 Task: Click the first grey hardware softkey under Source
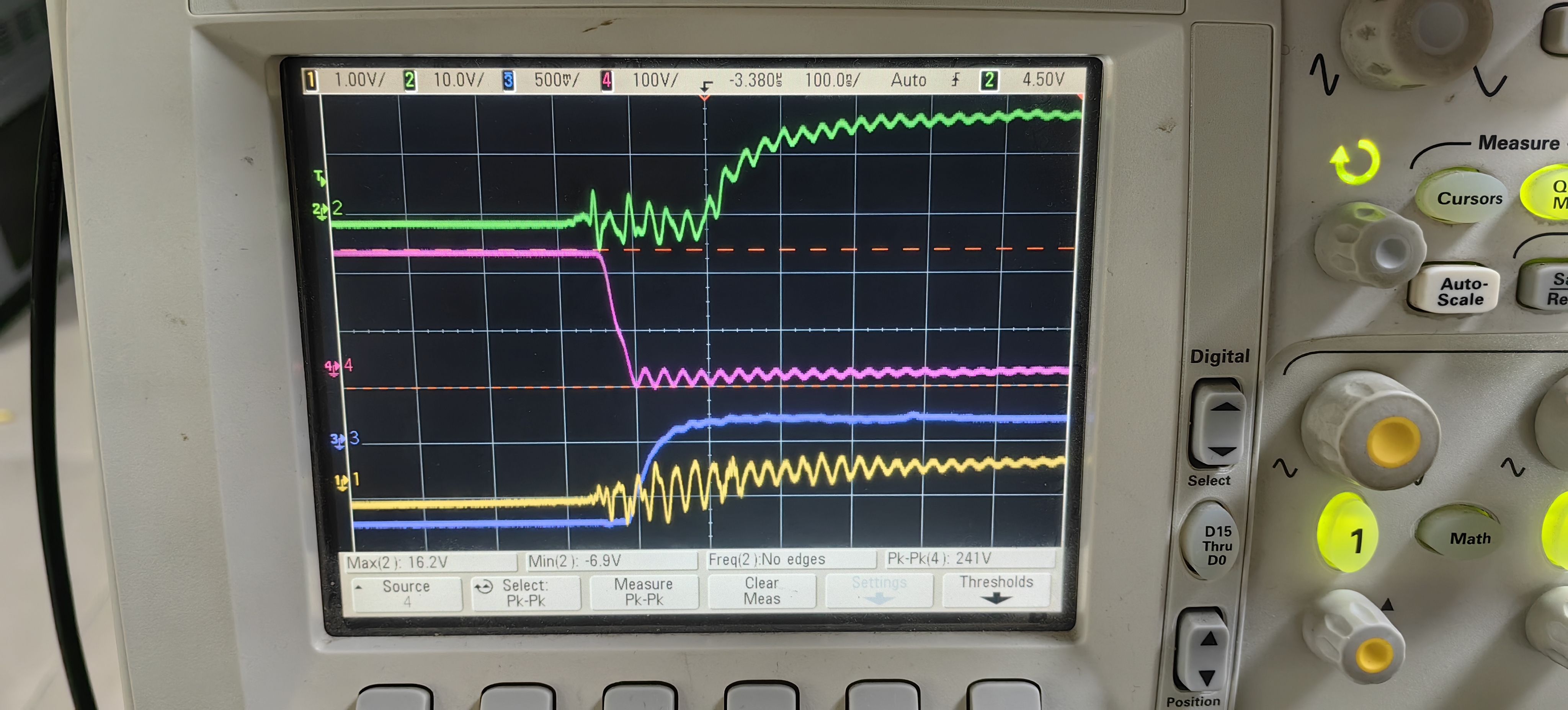(x=395, y=697)
